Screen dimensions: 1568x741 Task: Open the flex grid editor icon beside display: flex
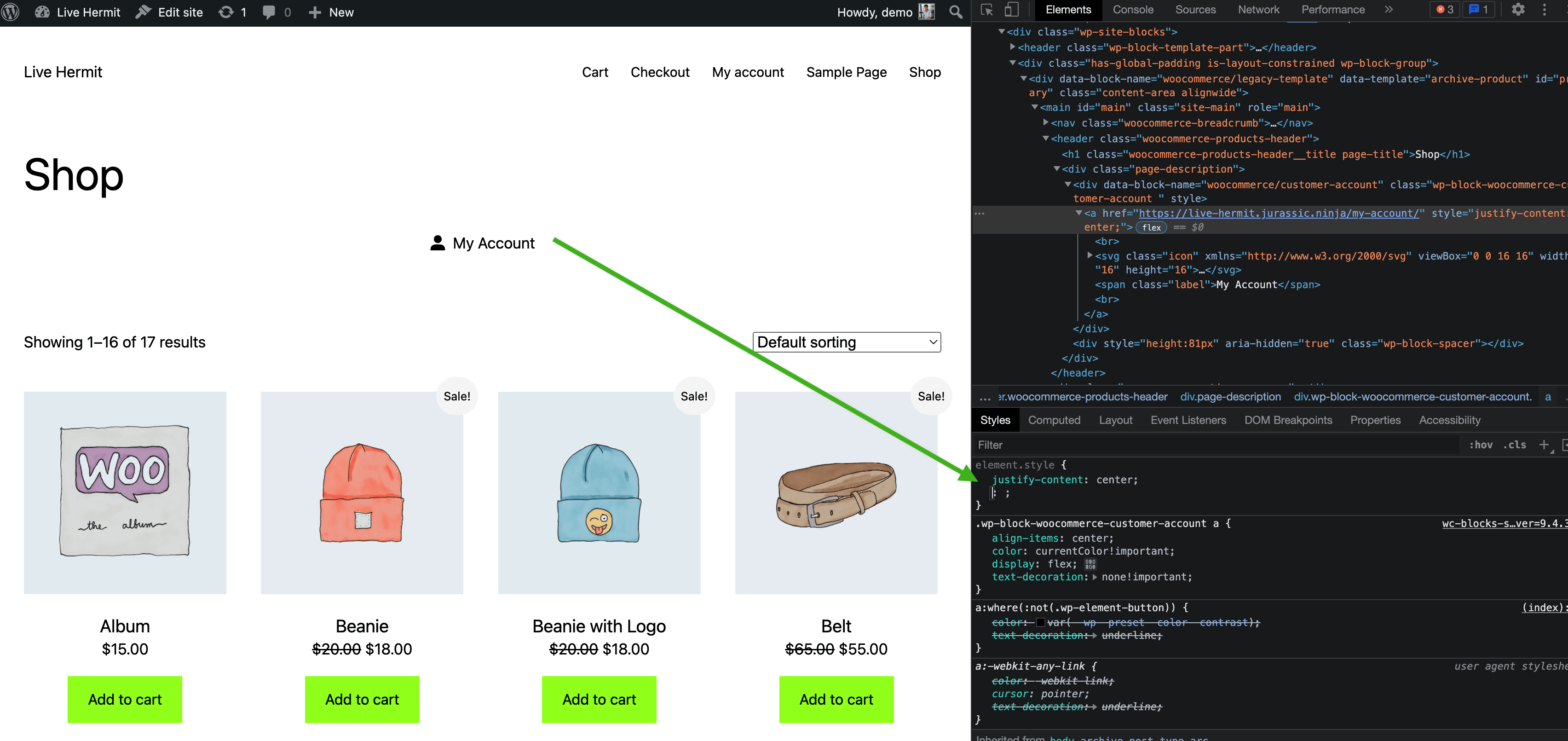[x=1090, y=564]
